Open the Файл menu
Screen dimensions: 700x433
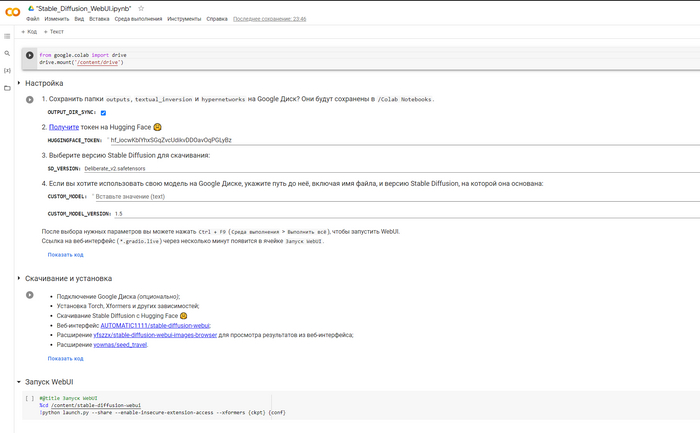(33, 19)
